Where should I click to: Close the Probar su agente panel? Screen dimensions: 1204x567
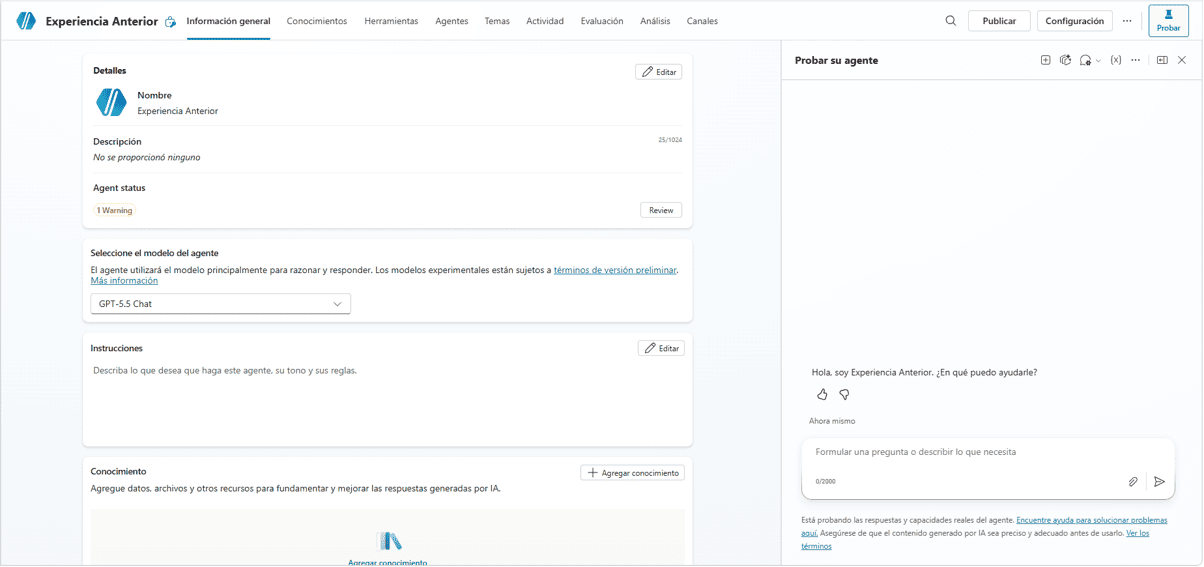[1182, 60]
